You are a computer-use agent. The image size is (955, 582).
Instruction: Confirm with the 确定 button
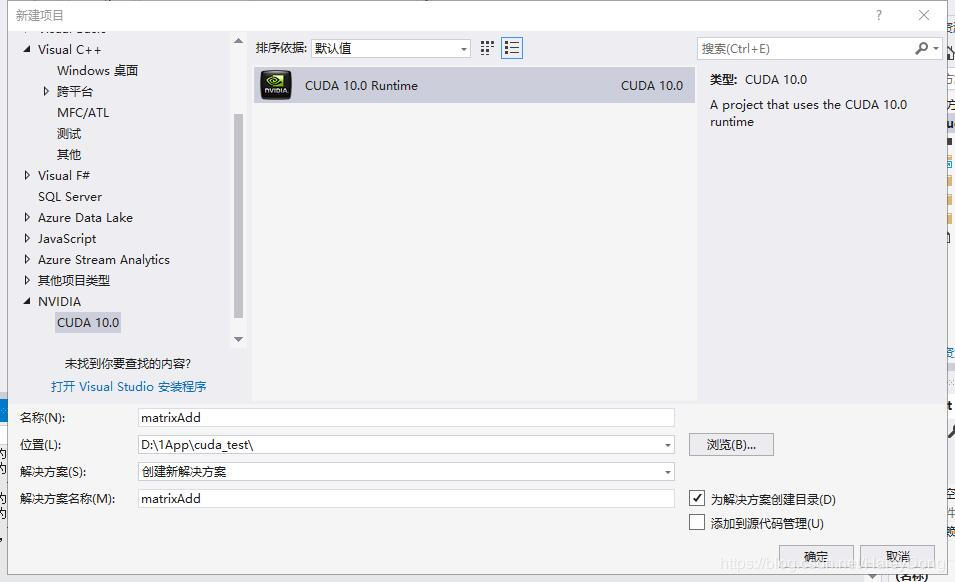coord(816,556)
